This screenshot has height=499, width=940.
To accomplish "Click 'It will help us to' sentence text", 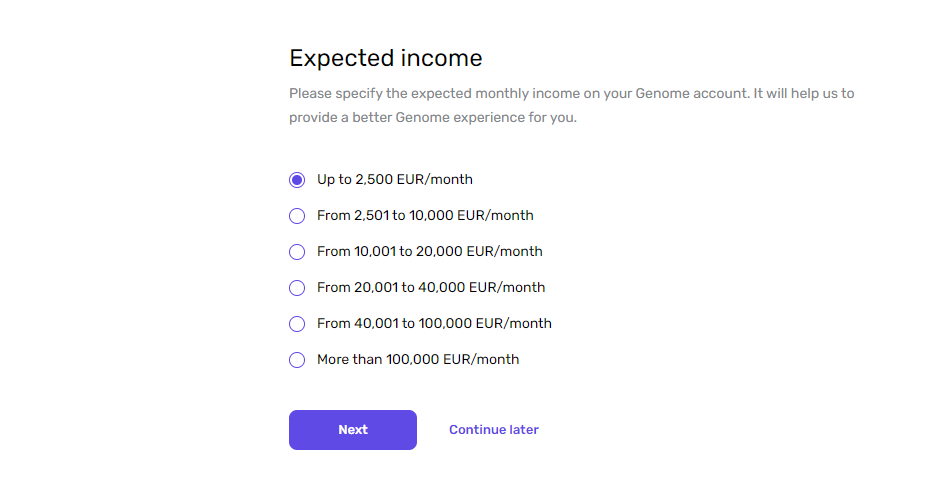I will tap(804, 94).
